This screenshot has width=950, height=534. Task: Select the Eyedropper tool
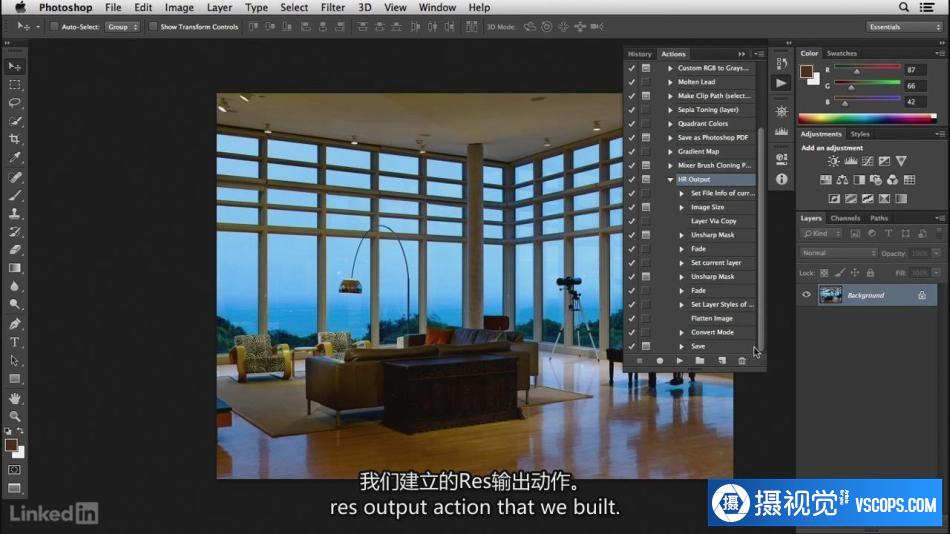click(15, 158)
